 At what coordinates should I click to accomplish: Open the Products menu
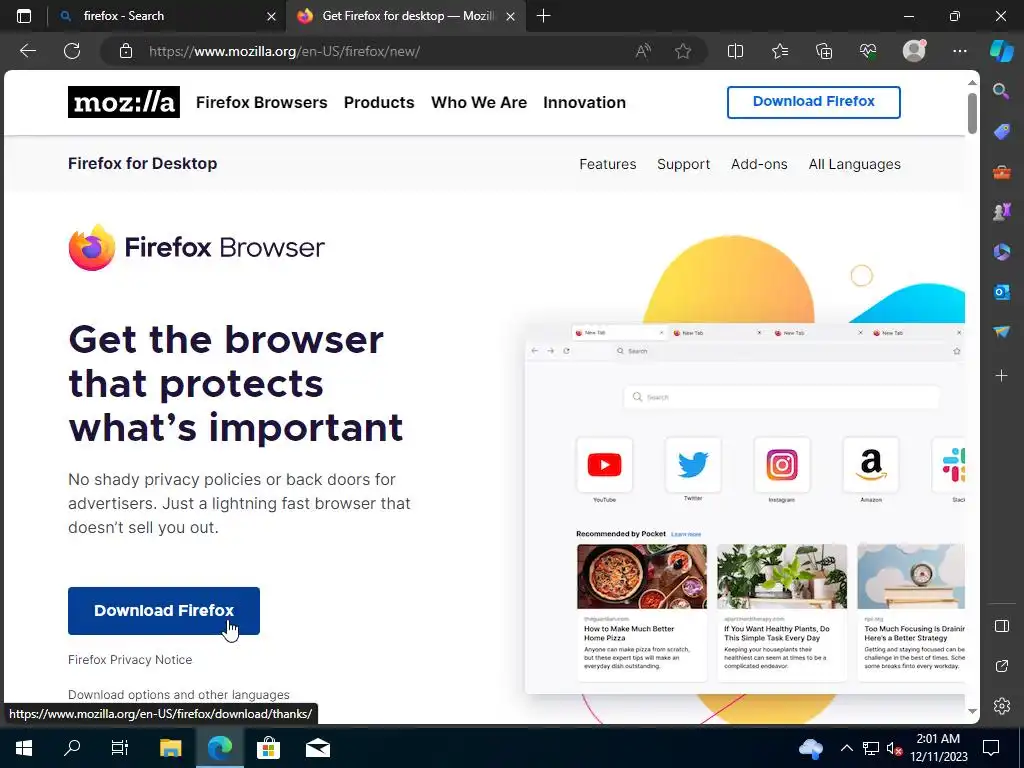click(379, 103)
